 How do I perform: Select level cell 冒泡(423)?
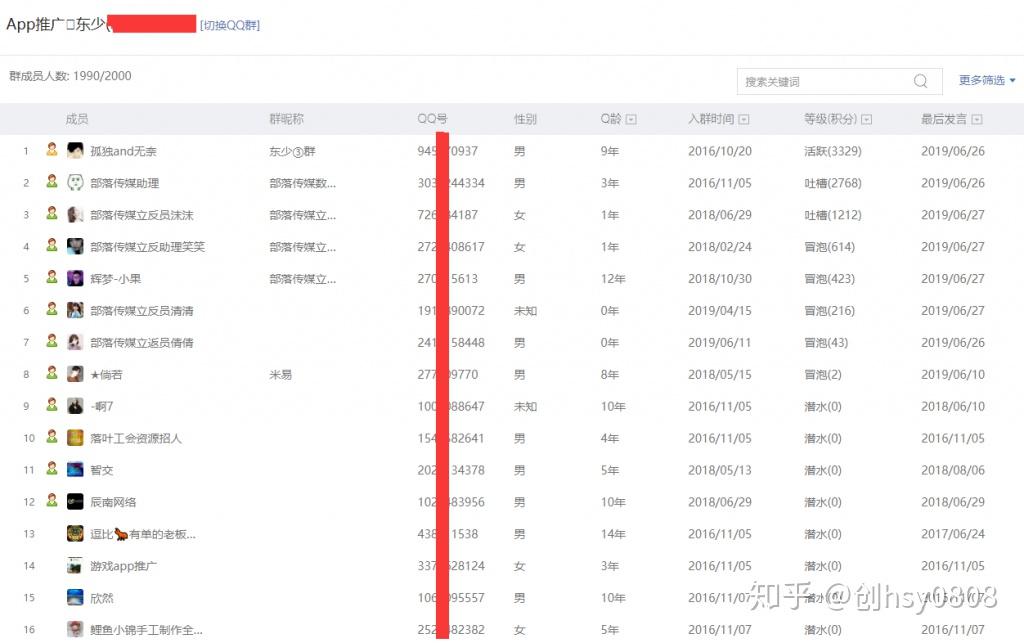(829, 279)
